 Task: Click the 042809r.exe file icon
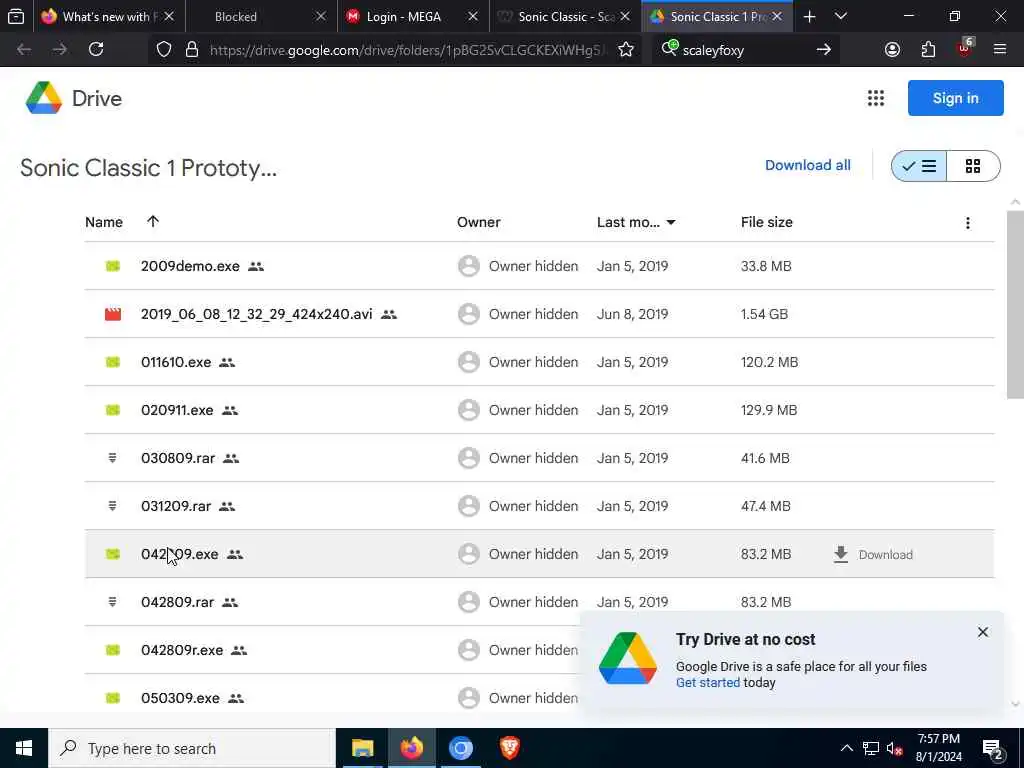click(x=113, y=650)
